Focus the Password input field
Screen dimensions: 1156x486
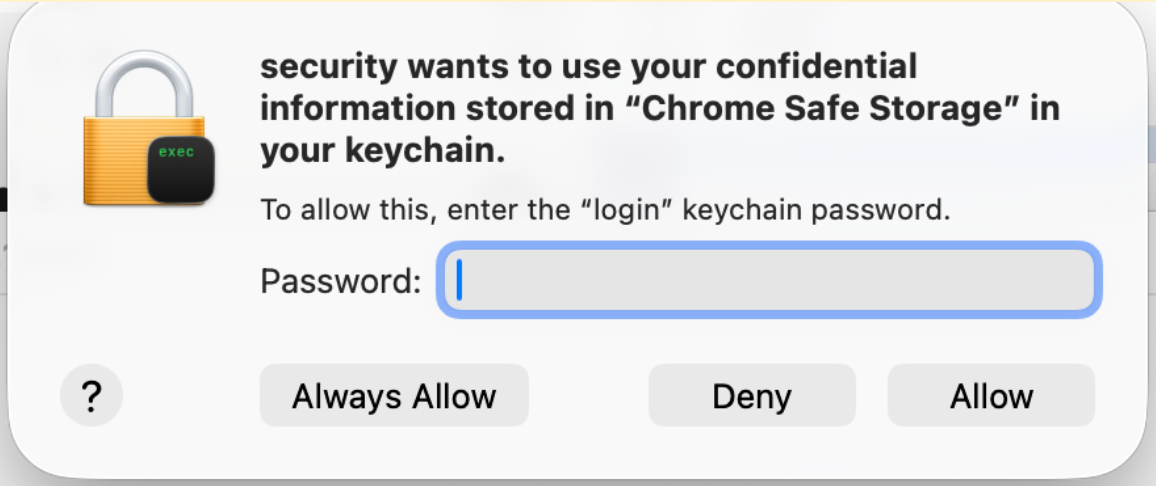pos(769,281)
